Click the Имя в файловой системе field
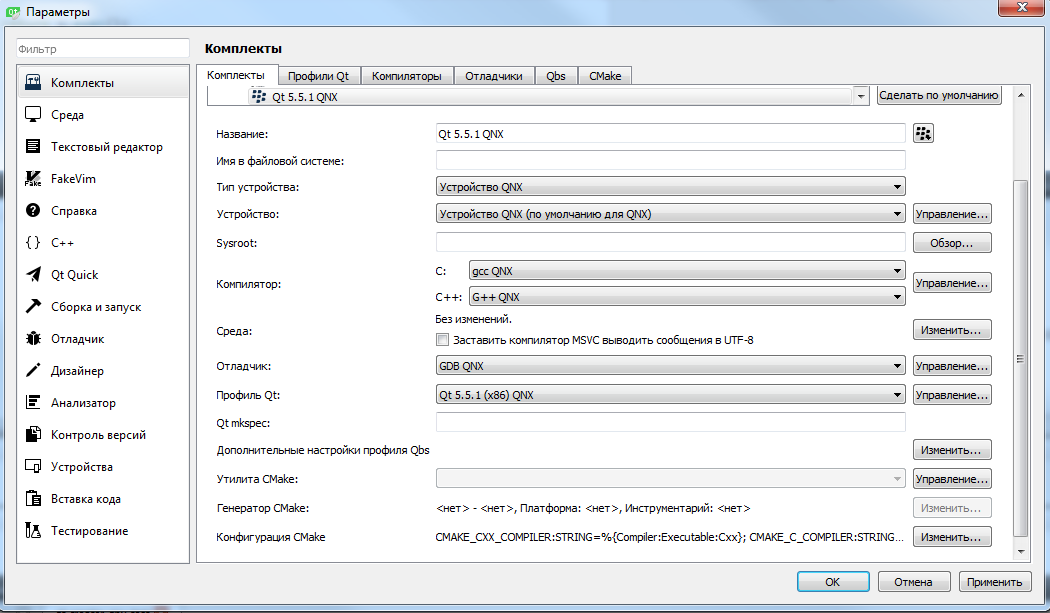Viewport: 1050px width, 613px height. tap(670, 160)
